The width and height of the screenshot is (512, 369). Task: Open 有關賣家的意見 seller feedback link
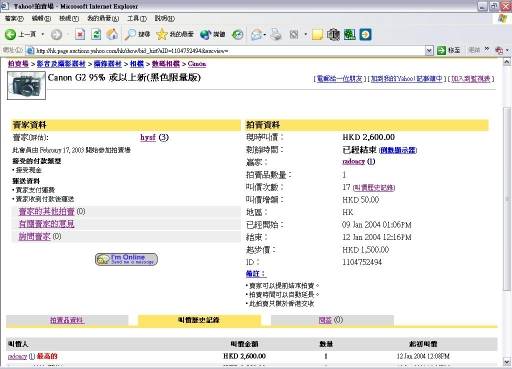click(x=47, y=224)
